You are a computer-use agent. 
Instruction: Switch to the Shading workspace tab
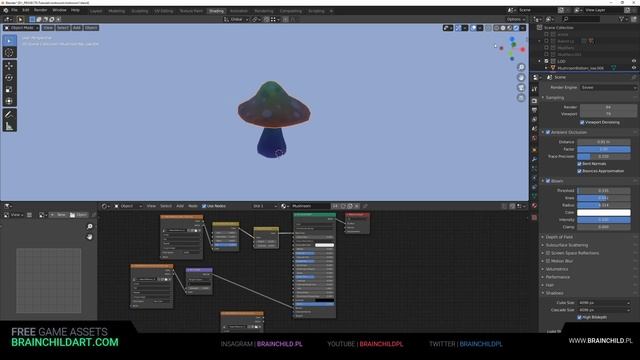pos(216,11)
